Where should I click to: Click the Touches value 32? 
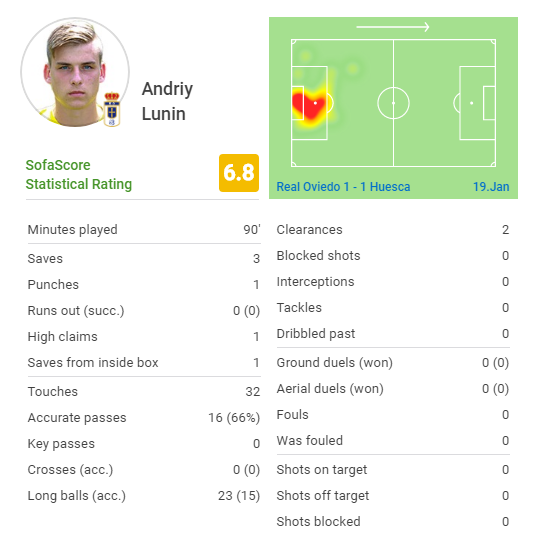pyautogui.click(x=253, y=392)
